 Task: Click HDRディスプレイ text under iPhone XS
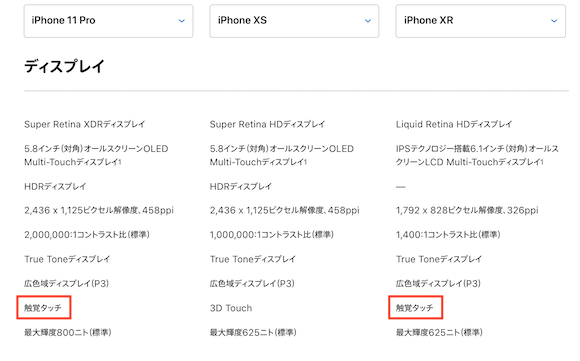pyautogui.click(x=241, y=186)
